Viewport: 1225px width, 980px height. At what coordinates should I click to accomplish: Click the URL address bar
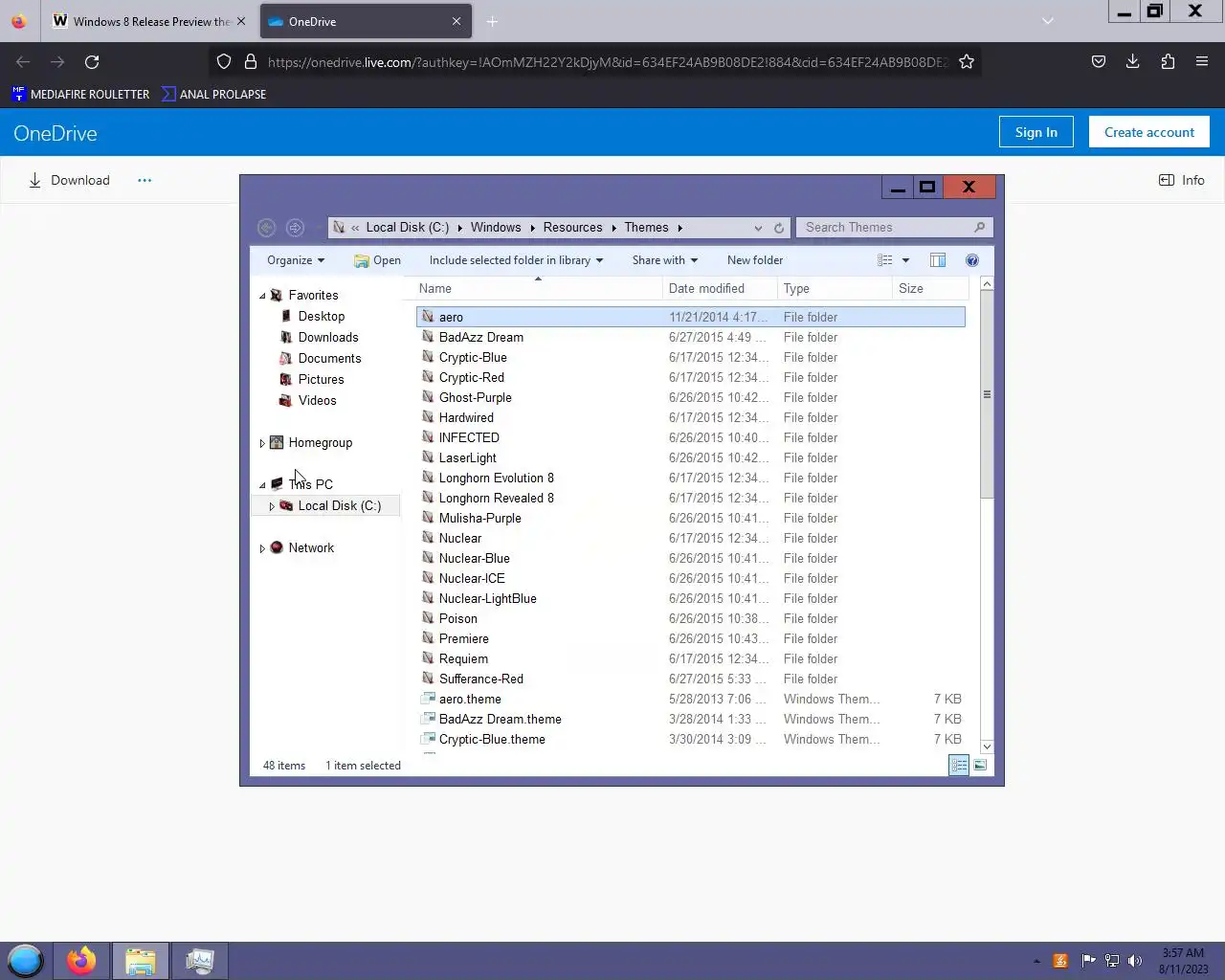coord(607,62)
